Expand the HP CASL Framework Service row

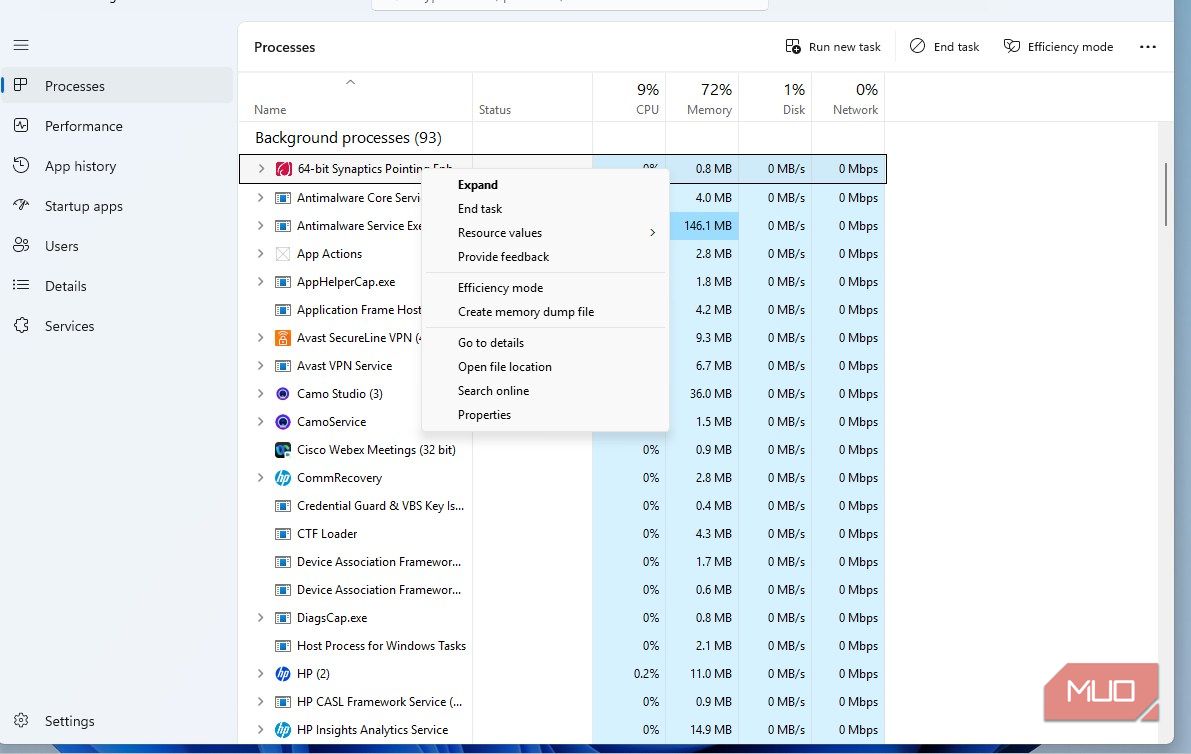[x=261, y=702]
